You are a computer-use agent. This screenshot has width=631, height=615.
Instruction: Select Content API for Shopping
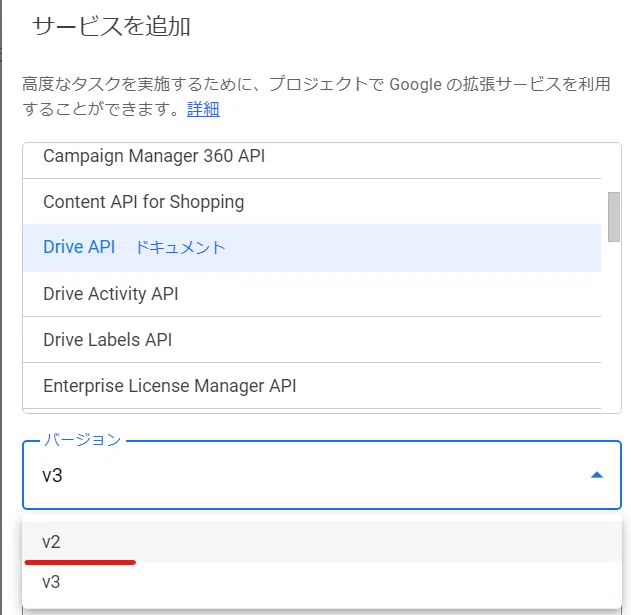312,202
